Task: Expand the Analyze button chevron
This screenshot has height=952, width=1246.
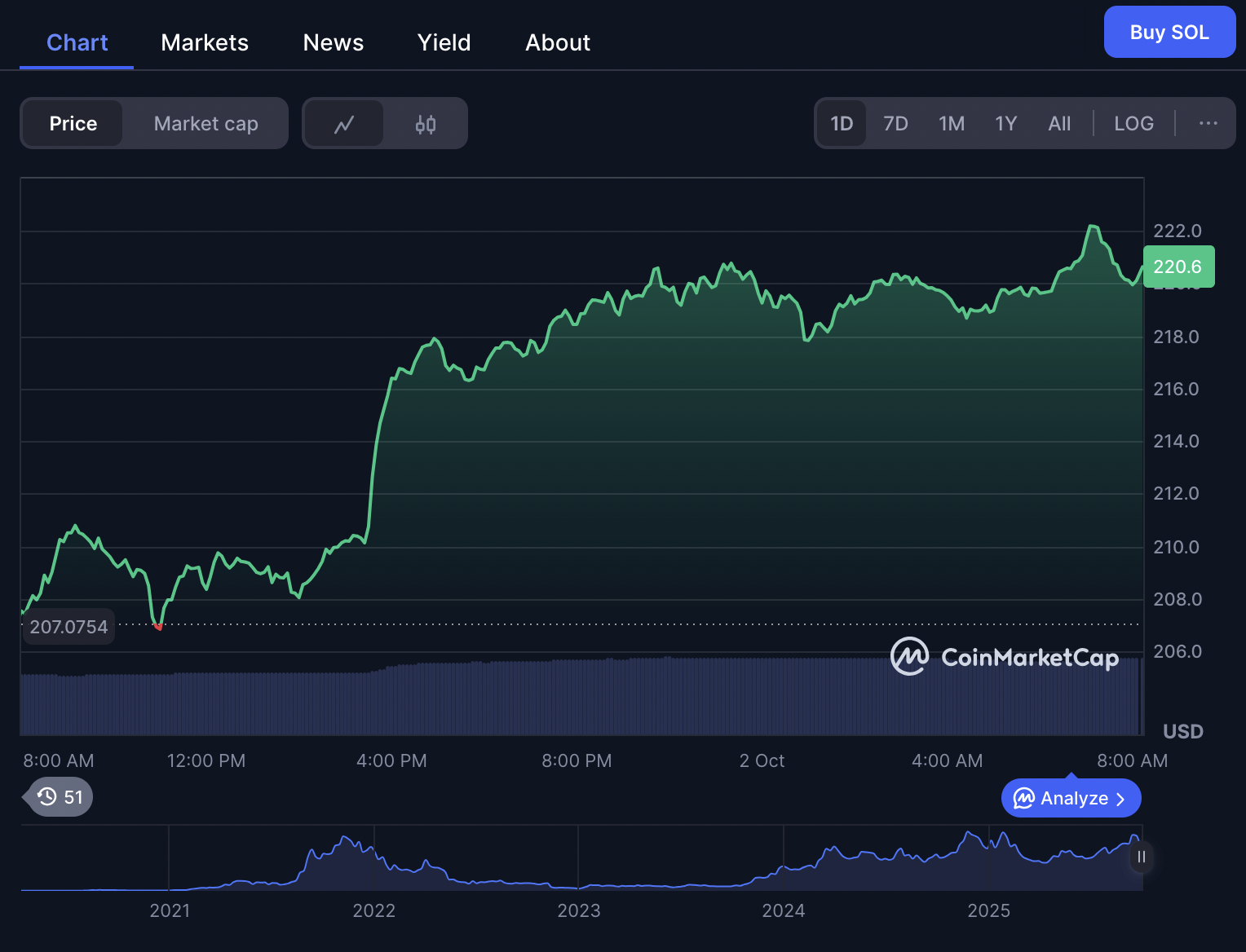Action: [x=1120, y=799]
